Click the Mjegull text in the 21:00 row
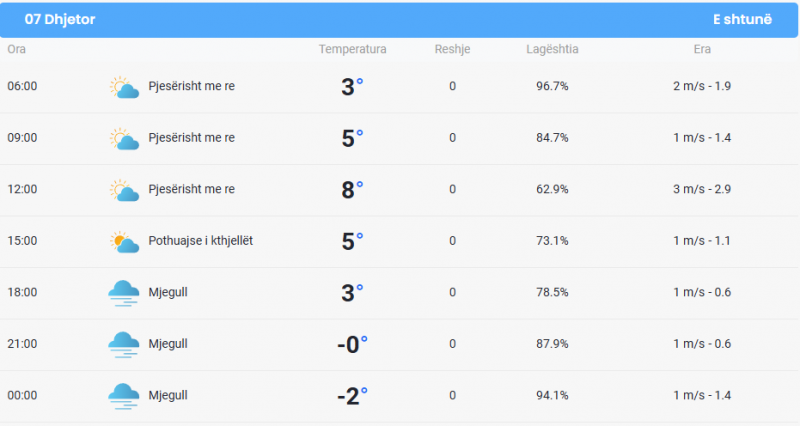 168,344
